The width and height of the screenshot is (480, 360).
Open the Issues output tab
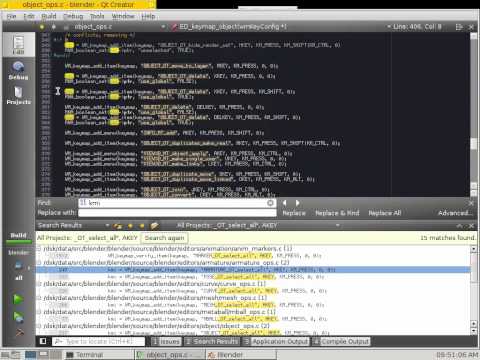[x=166, y=341]
